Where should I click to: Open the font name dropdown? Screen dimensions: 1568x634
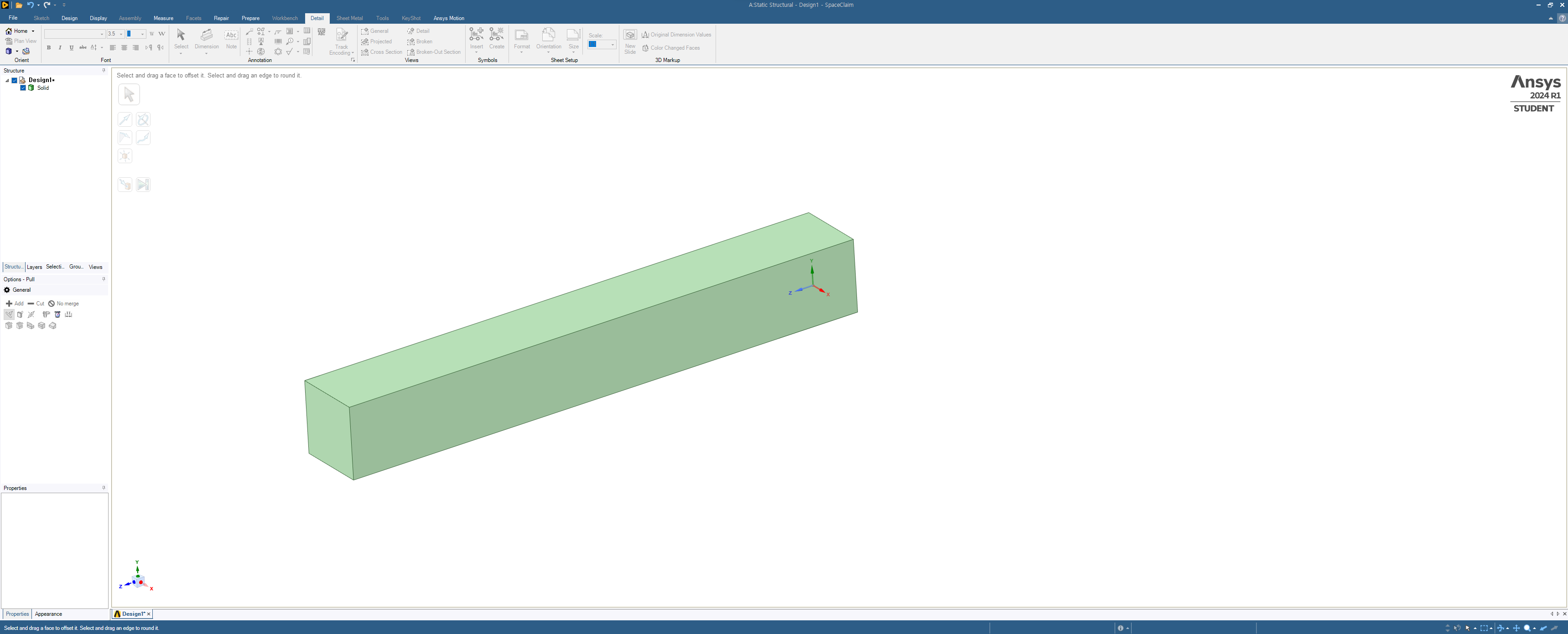click(102, 34)
